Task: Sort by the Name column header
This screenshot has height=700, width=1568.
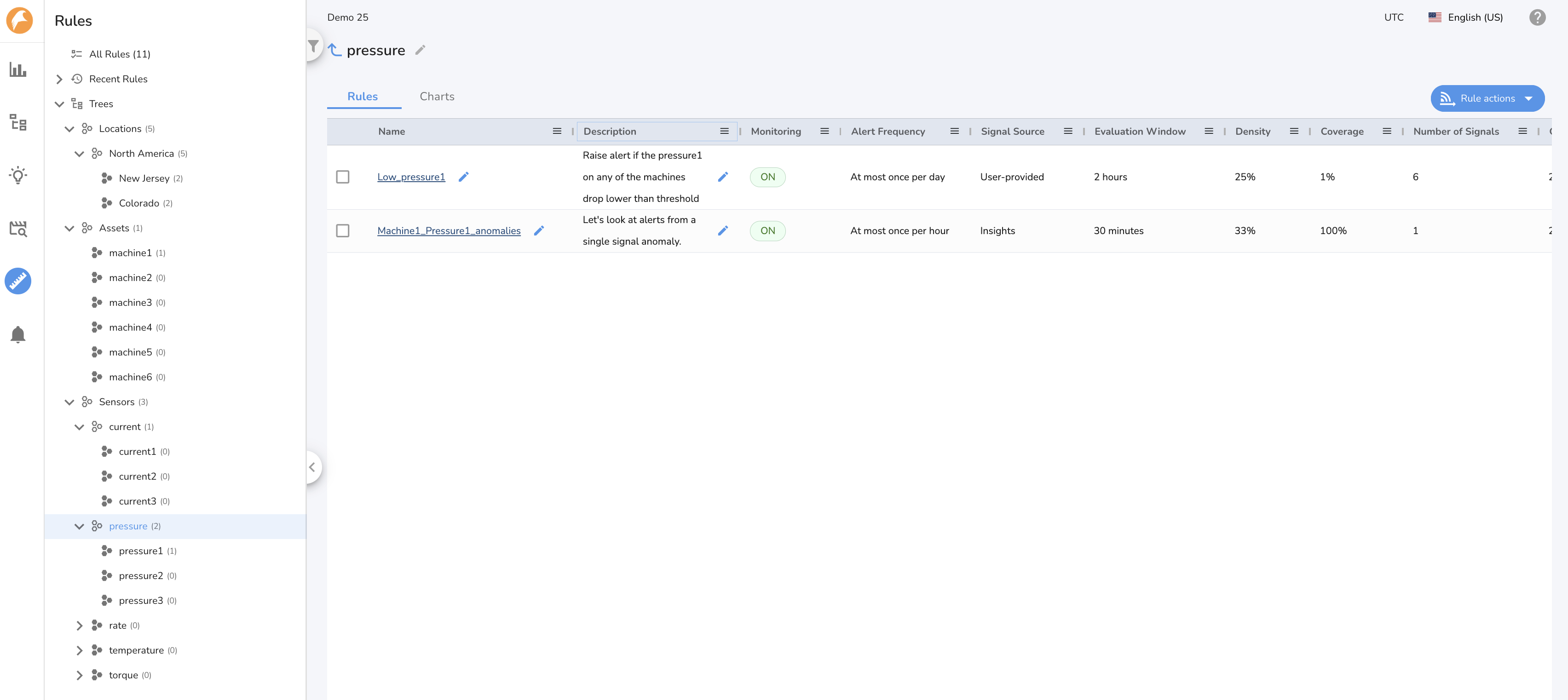Action: pos(392,132)
